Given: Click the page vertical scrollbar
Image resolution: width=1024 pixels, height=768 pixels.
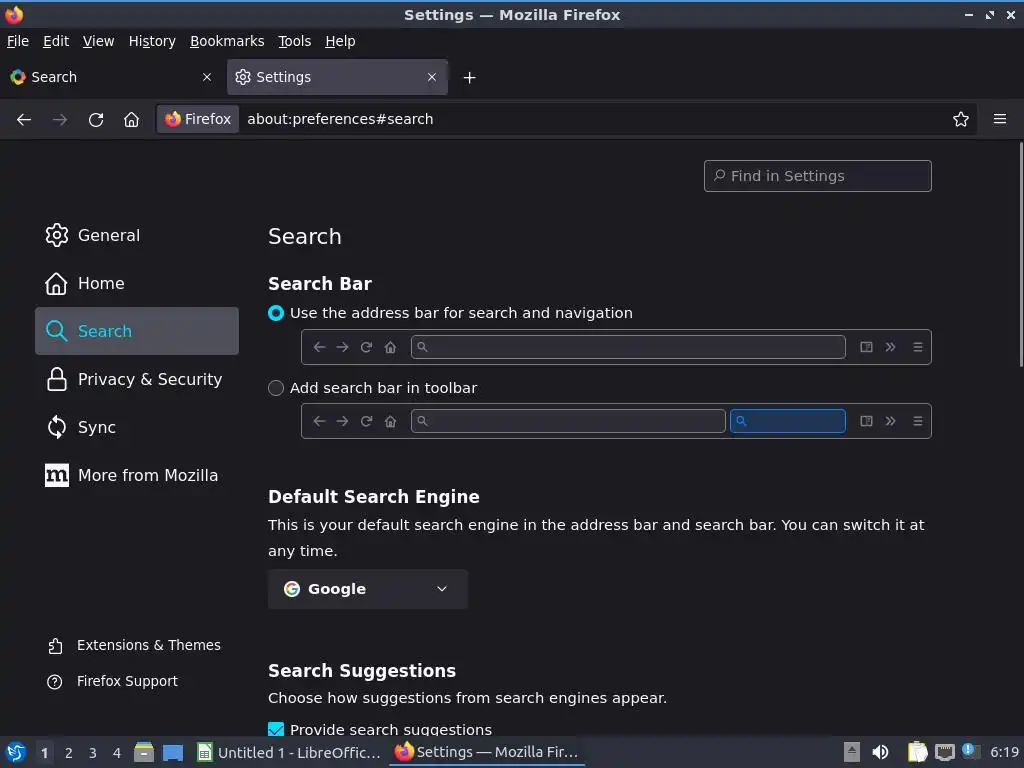Looking at the screenshot, I should click(x=1020, y=255).
